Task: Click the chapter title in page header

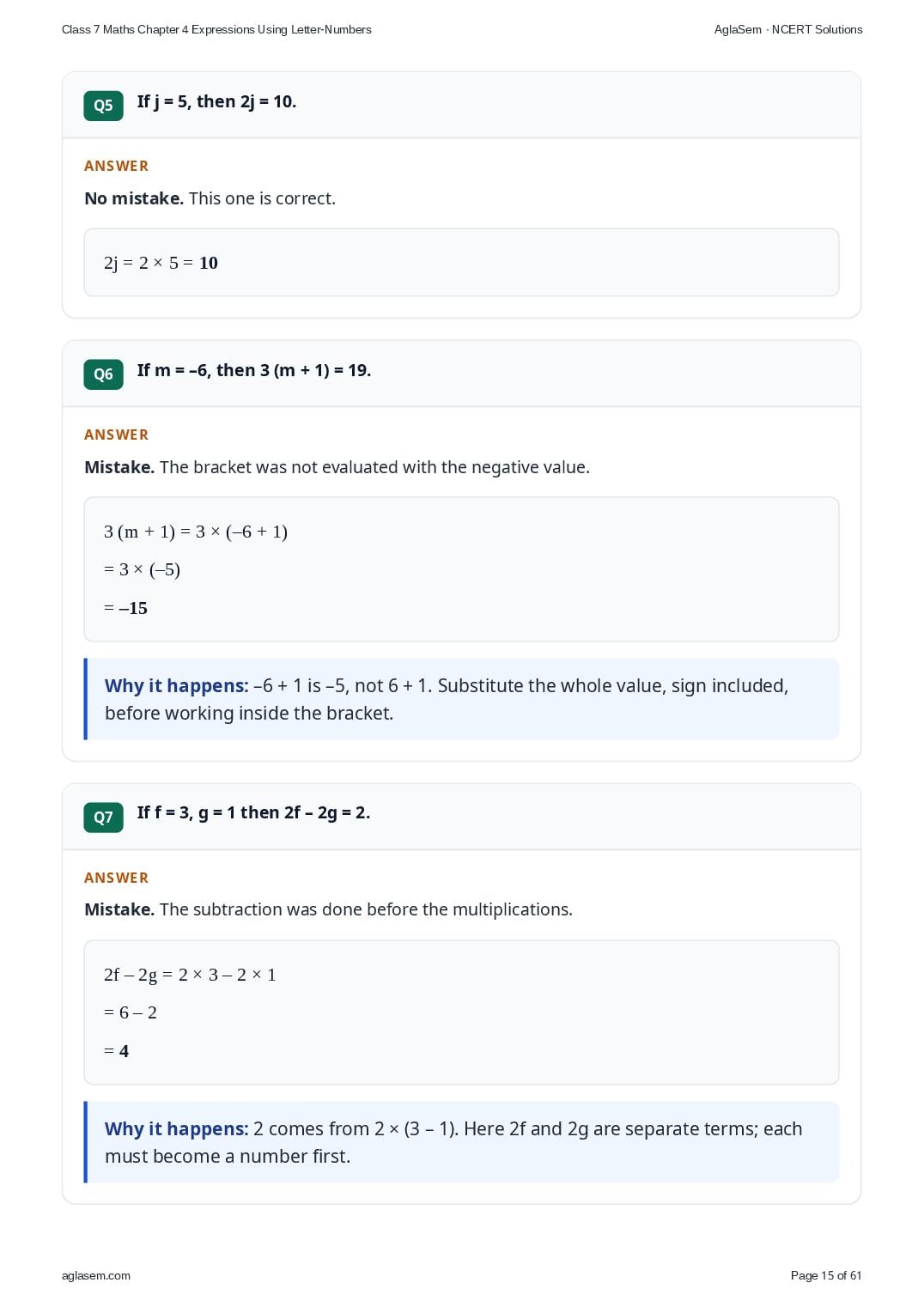Action: (216, 29)
